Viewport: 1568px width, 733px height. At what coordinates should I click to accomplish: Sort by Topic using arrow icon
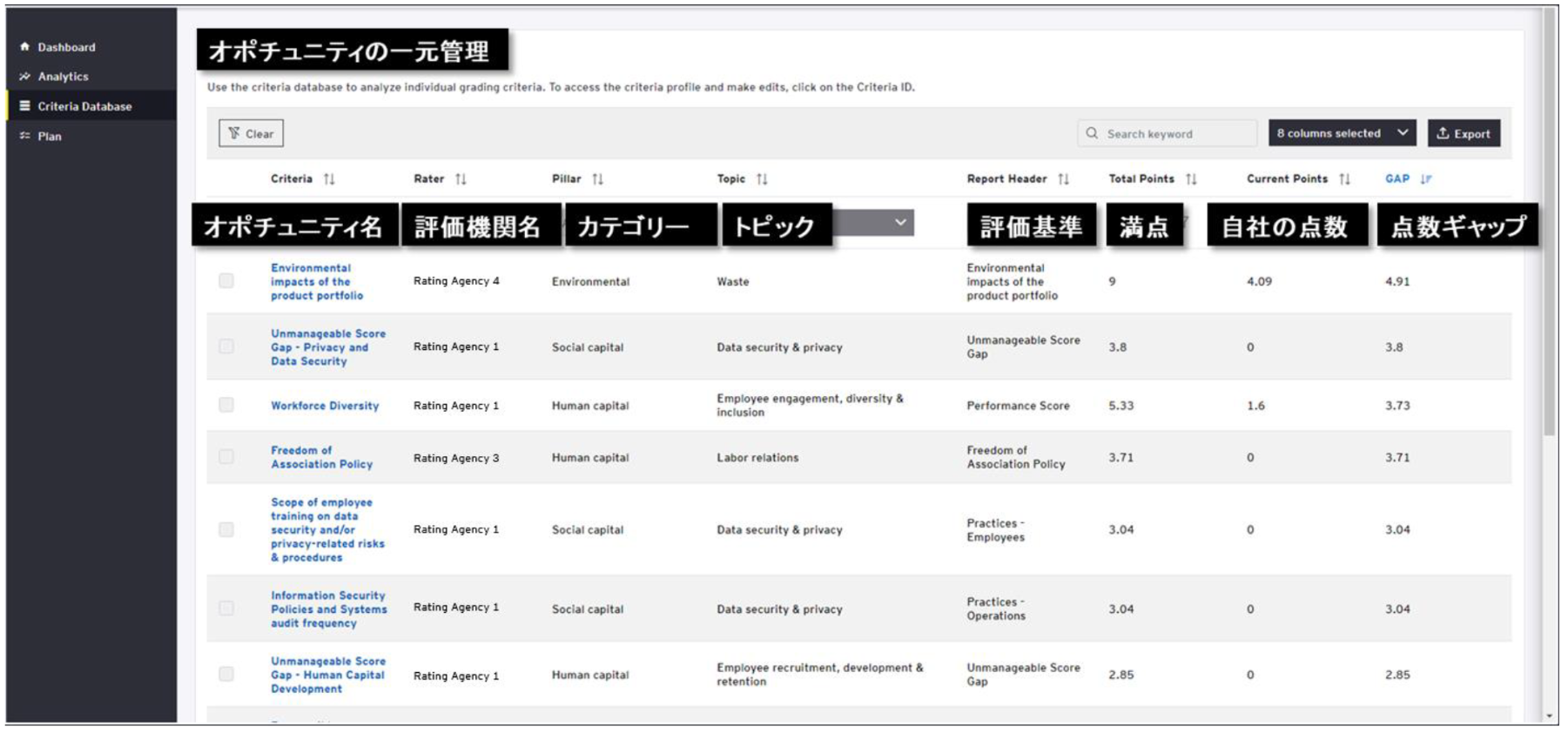tap(762, 179)
